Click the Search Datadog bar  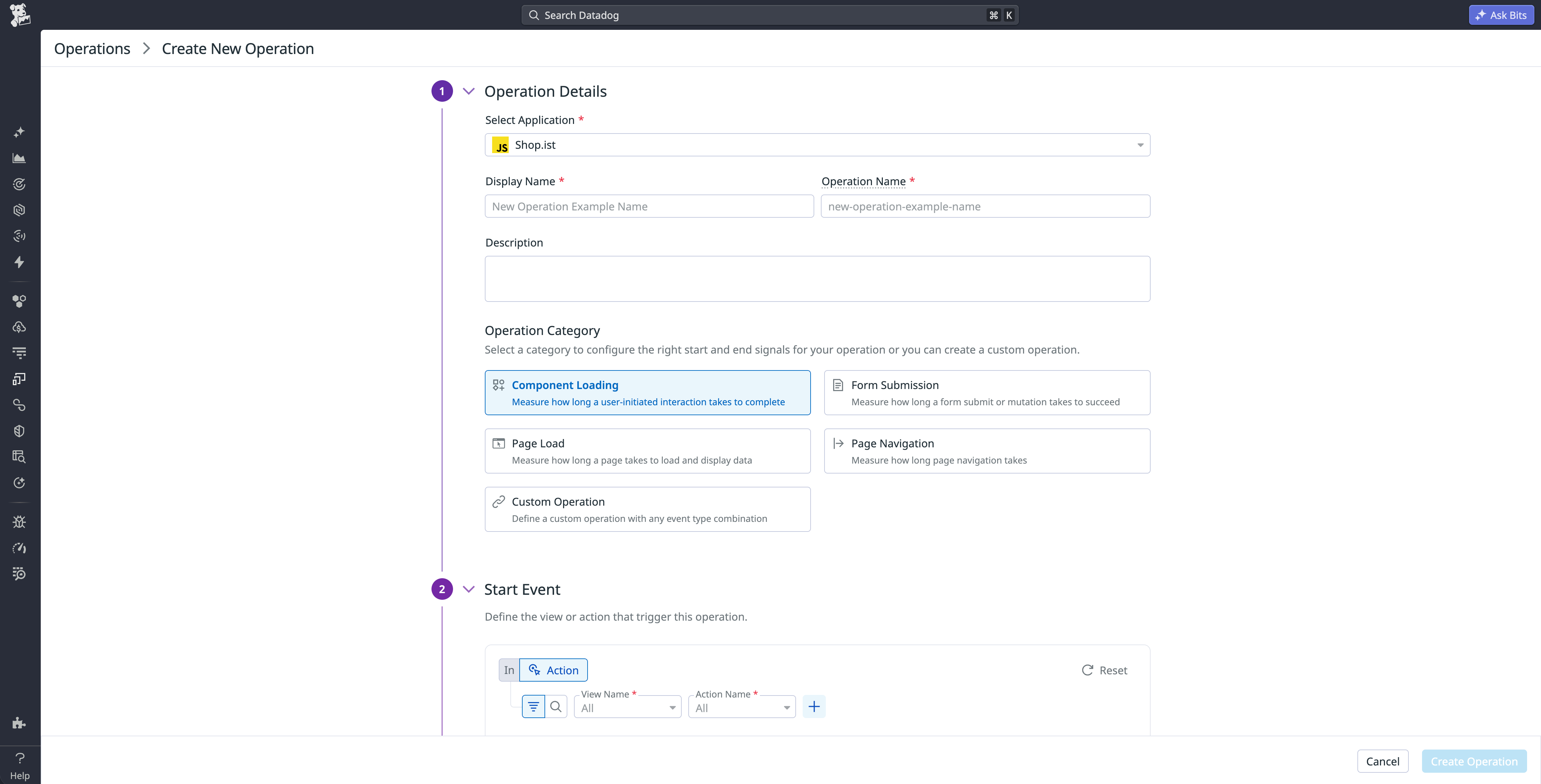tap(770, 15)
